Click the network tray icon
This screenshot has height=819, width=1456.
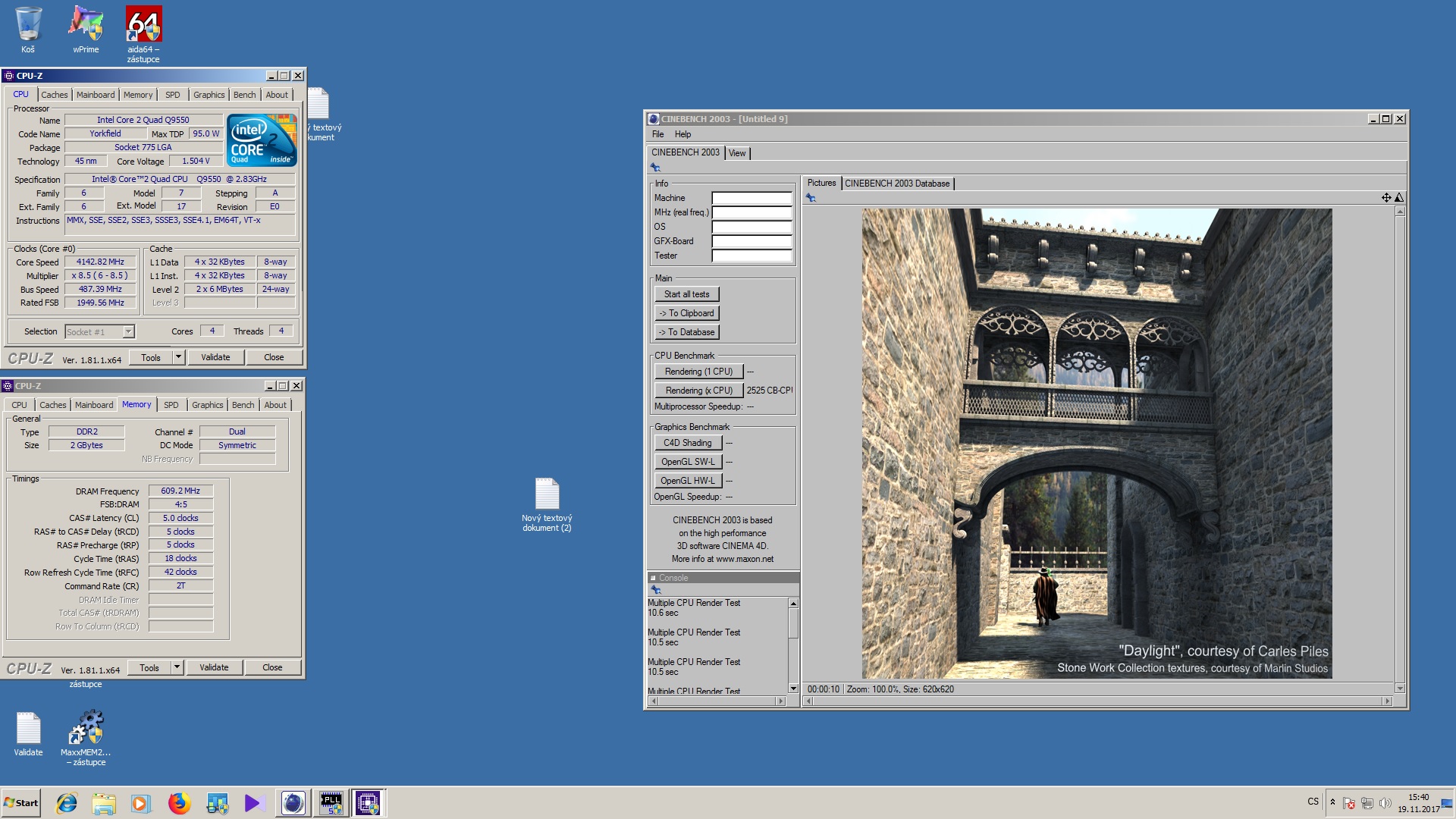coord(1367,803)
